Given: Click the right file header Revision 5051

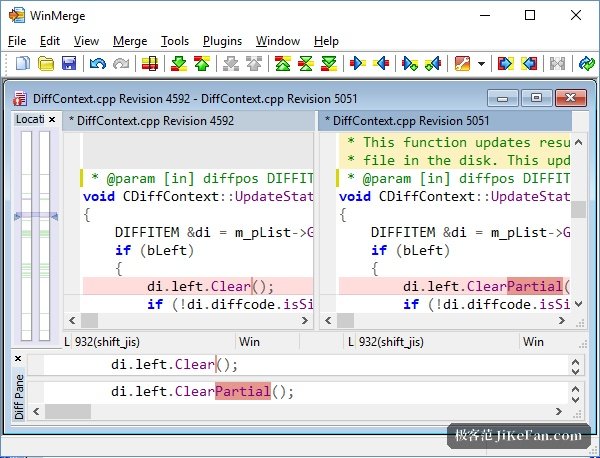Looking at the screenshot, I should click(445, 121).
